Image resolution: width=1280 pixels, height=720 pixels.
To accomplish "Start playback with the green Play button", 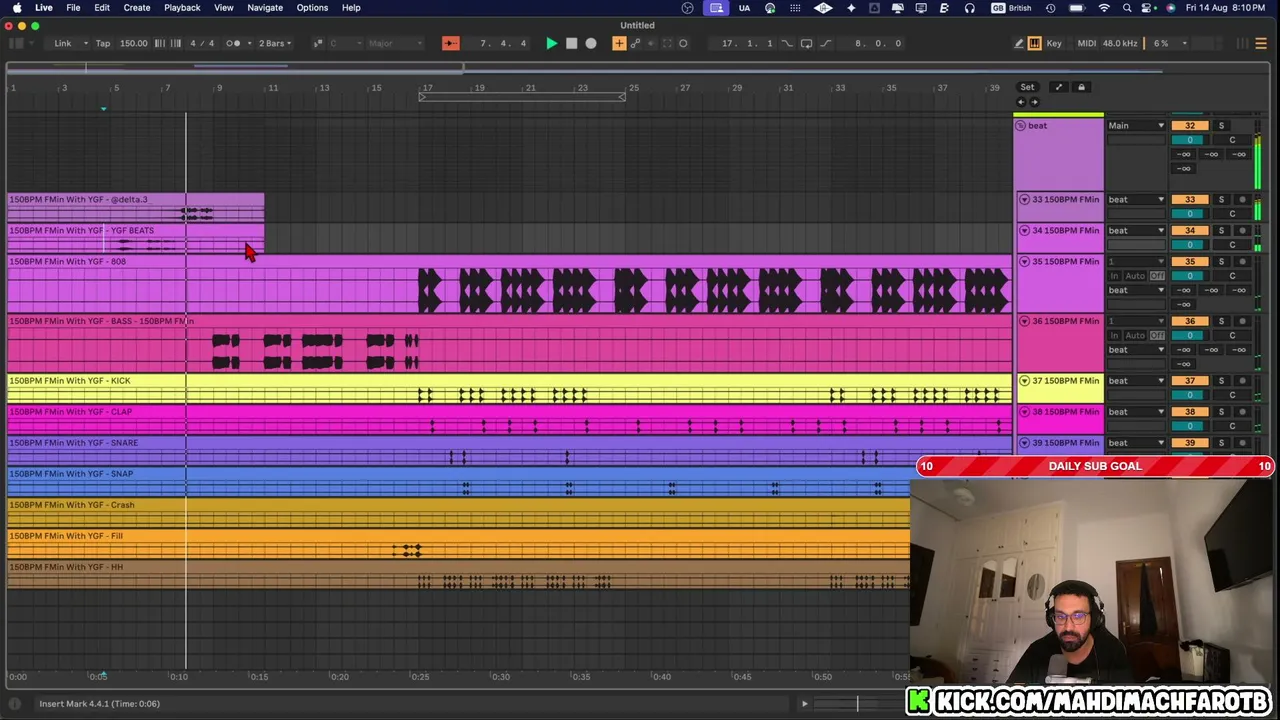I will (551, 43).
